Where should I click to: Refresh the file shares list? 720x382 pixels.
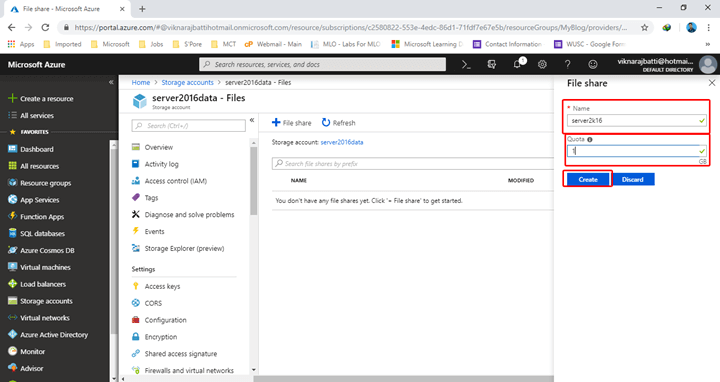click(338, 123)
